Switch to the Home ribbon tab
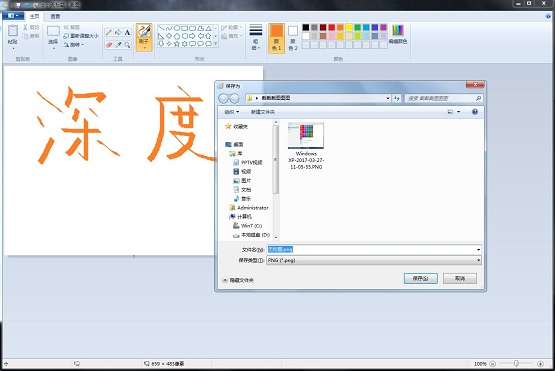Screen dimensions: 555x371 [x=34, y=16]
